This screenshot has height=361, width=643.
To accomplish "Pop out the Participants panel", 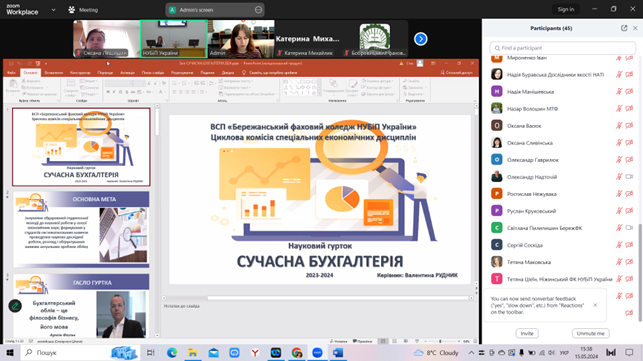I will [624, 28].
